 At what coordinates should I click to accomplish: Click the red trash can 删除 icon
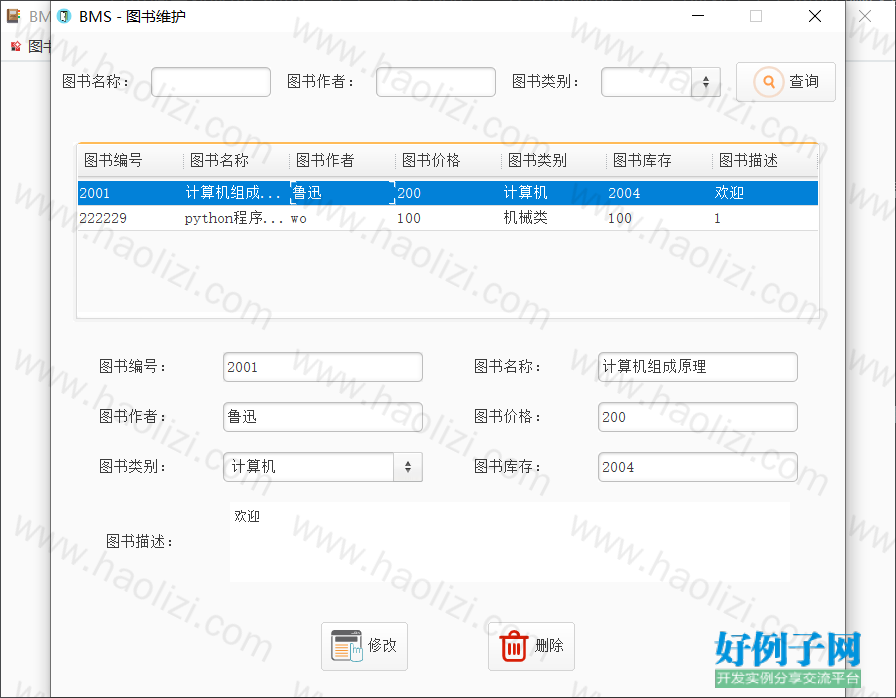[513, 645]
